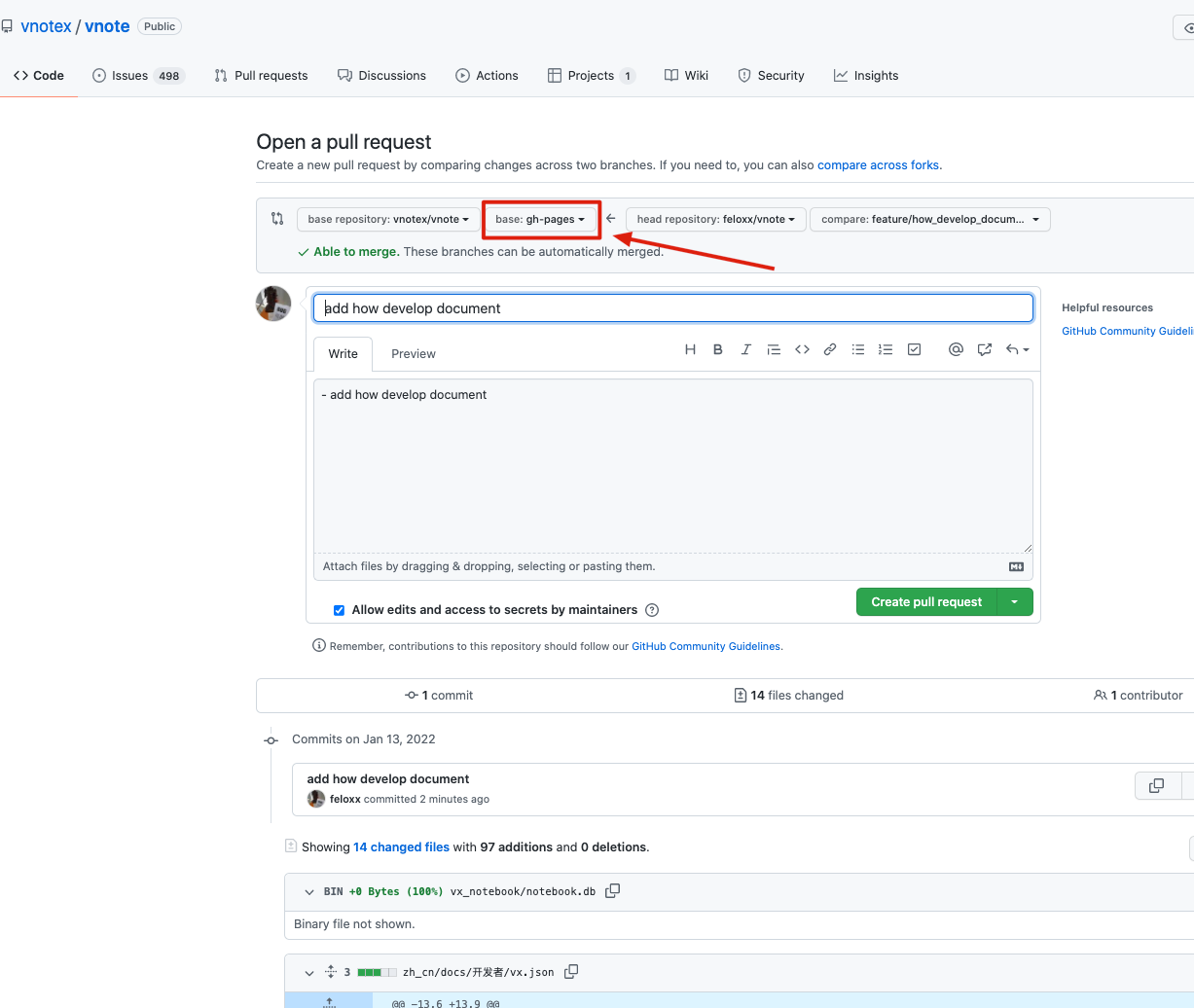
Task: Jump to the 14 files changed summary
Action: click(789, 696)
